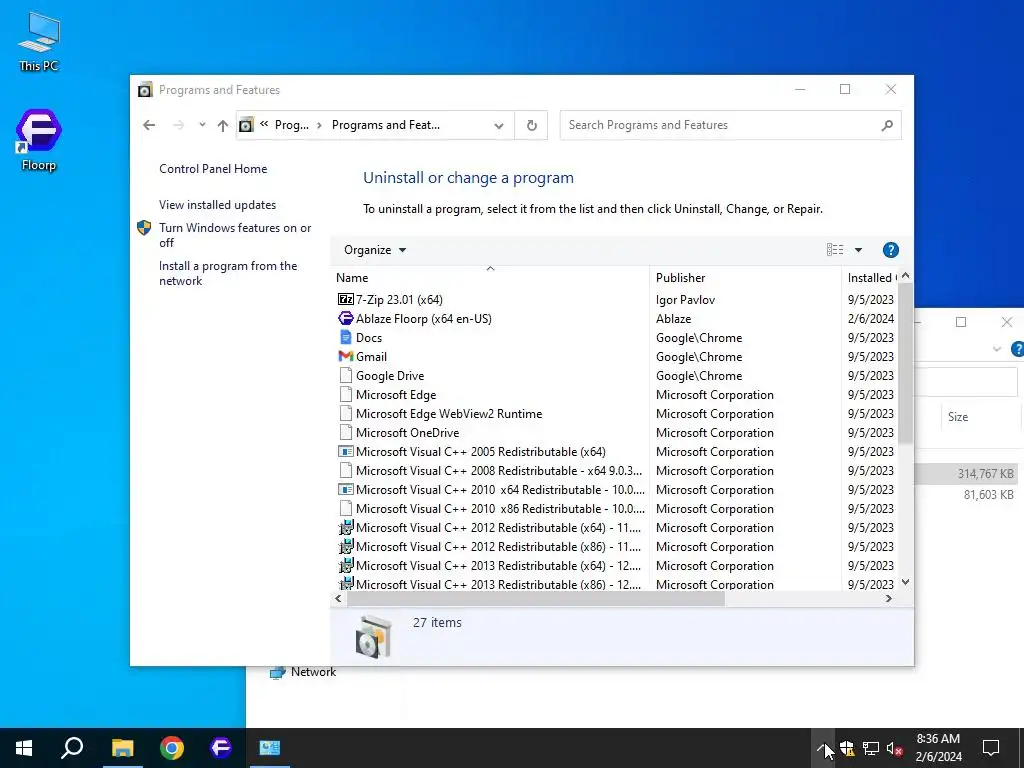Screen dimensions: 1024x768
Task: Click Visual C++ 2005 Redistributable icon
Action: [x=345, y=452]
